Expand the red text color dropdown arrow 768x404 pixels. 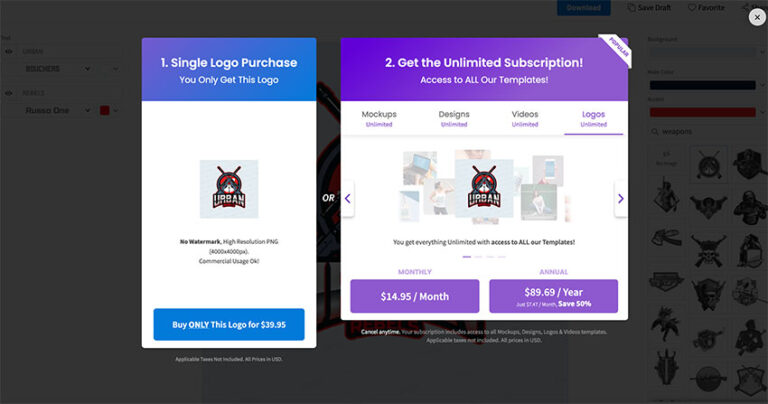[116, 111]
